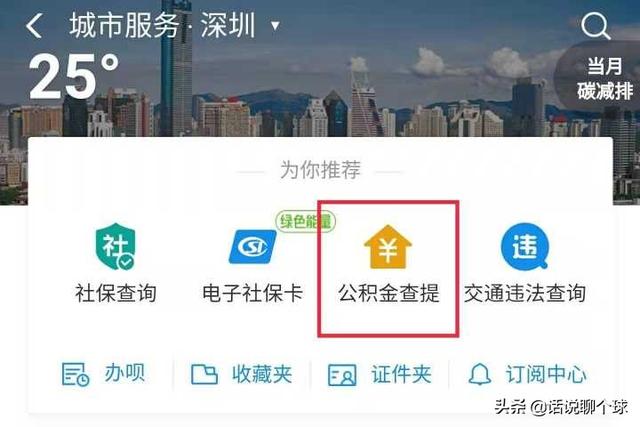The height and width of the screenshot is (427, 640).
Task: Go back using the left arrow
Action: click(x=34, y=26)
